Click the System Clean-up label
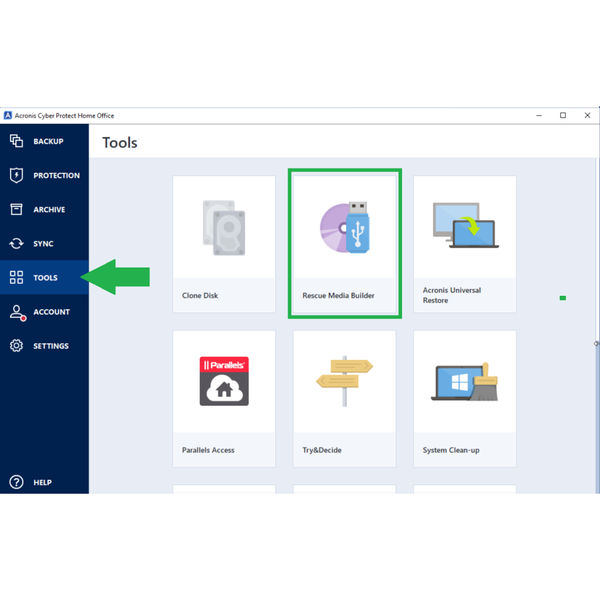Viewport: 600px width, 600px height. (451, 450)
